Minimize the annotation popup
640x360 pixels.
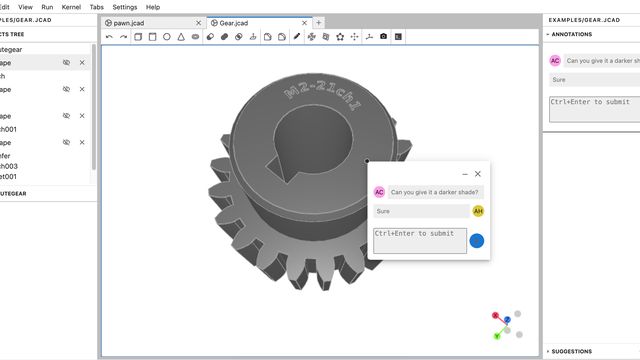pyautogui.click(x=465, y=174)
